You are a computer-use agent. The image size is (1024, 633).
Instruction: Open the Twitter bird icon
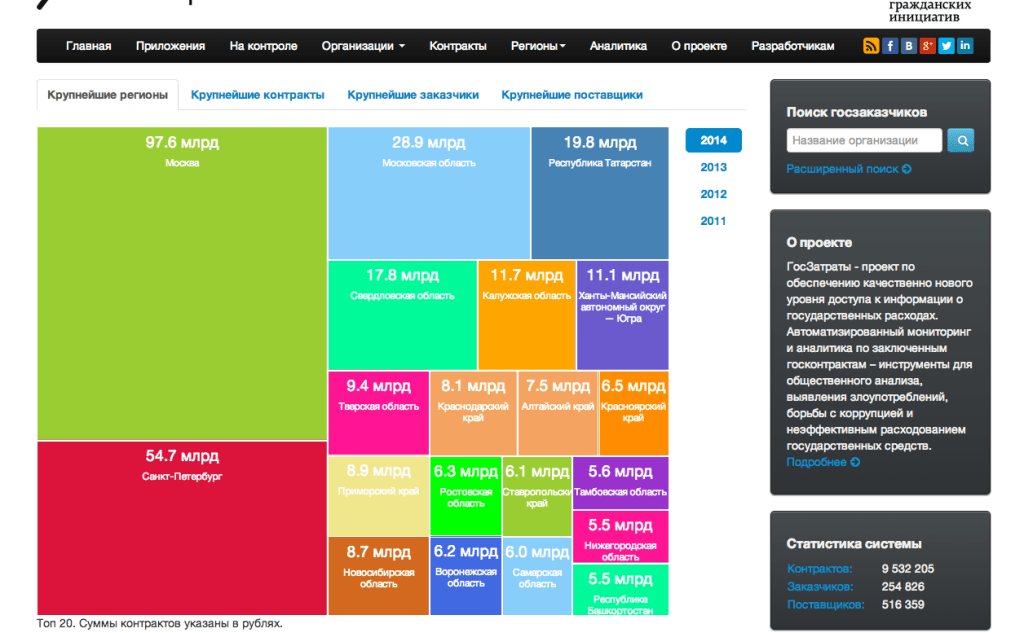pyautogui.click(x=946, y=46)
